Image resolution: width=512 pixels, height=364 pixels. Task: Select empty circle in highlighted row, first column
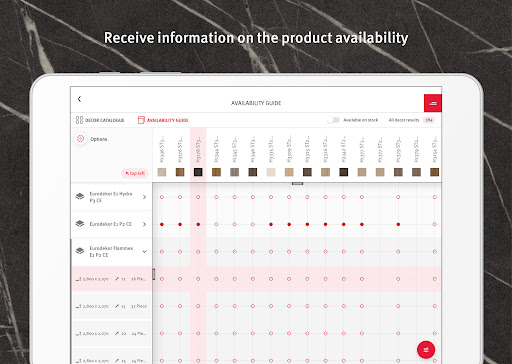[x=162, y=279]
